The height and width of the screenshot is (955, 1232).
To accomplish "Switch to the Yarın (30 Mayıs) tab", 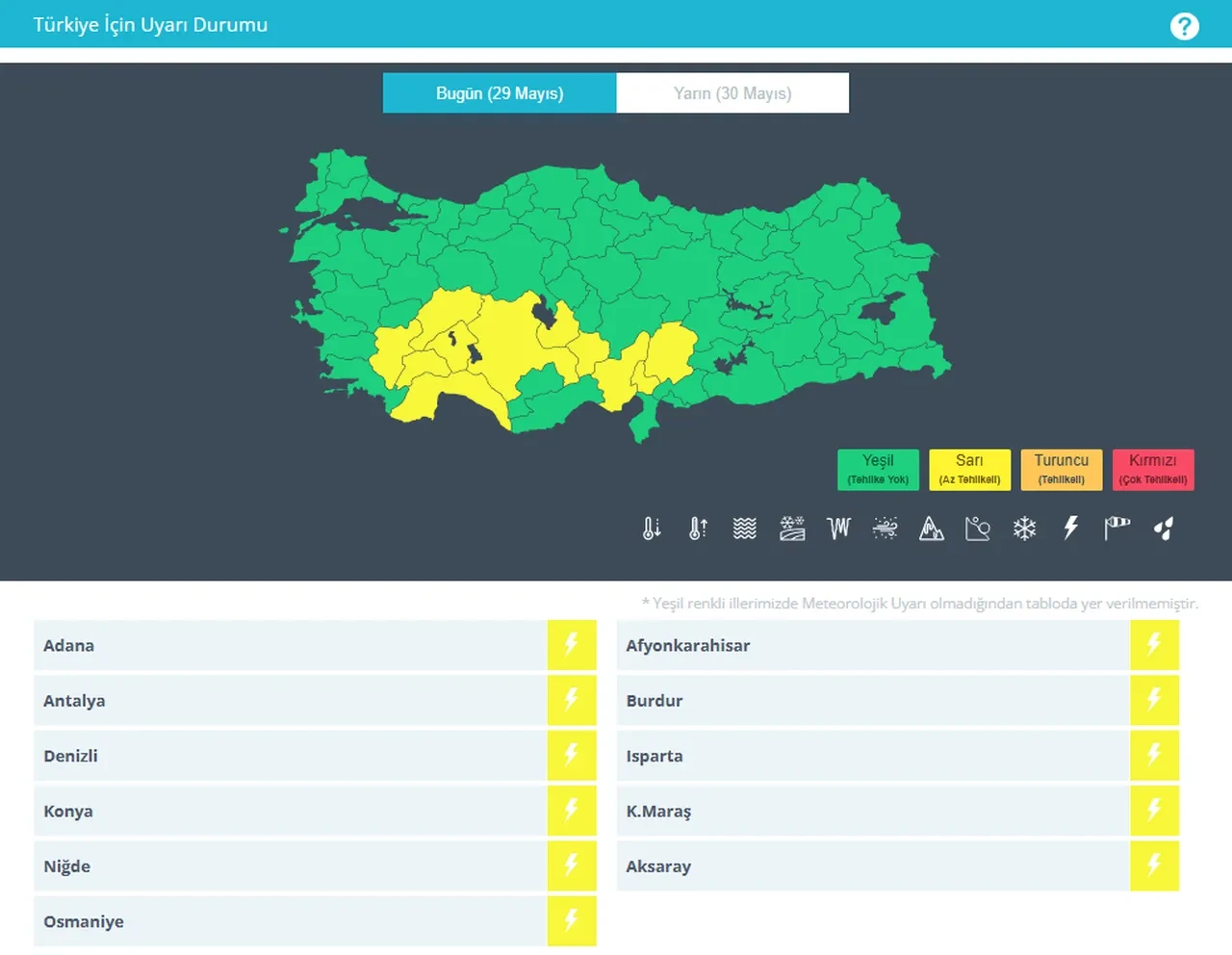I will [x=732, y=92].
